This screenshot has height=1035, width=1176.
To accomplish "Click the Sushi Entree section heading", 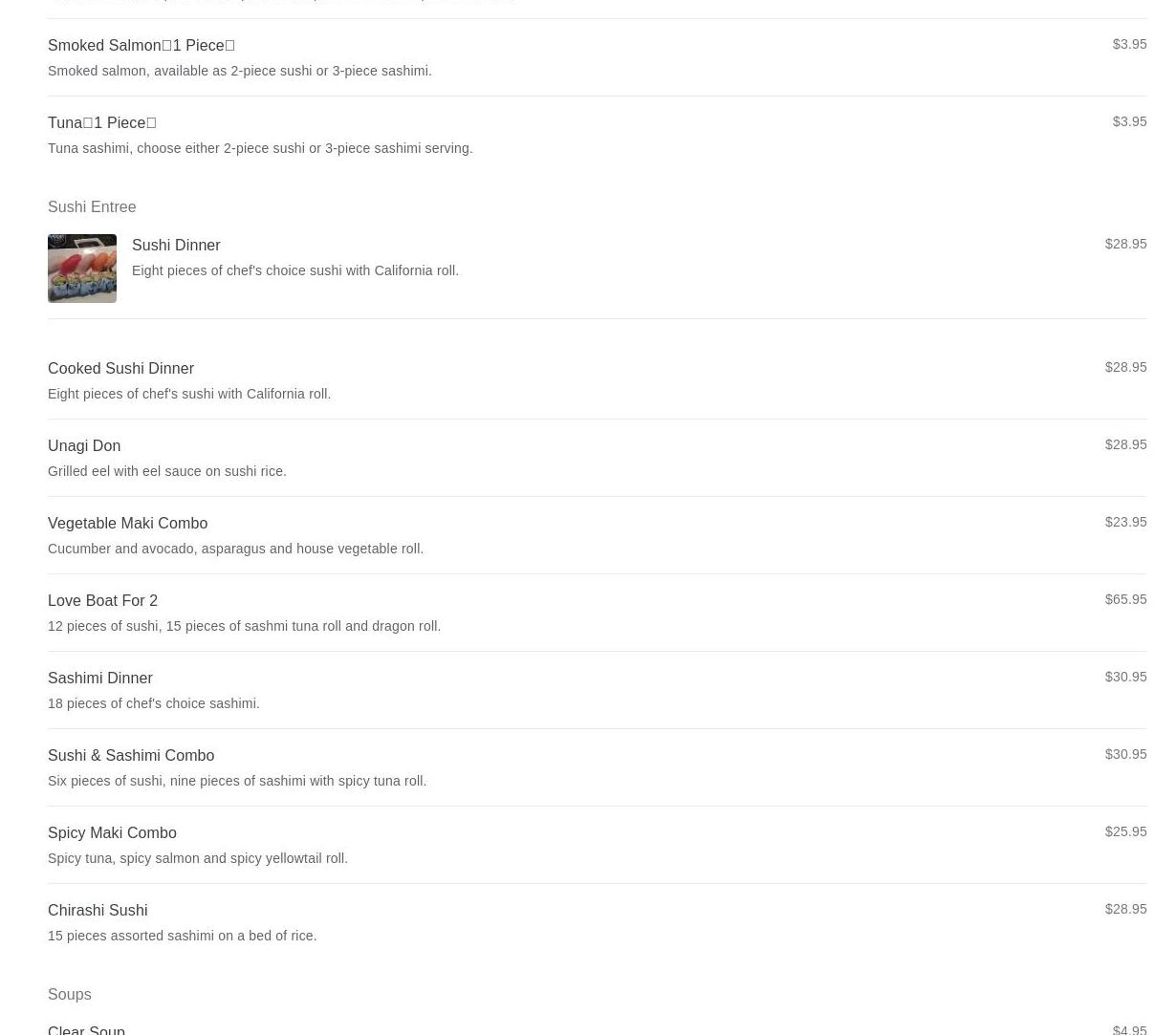I will 92,206.
